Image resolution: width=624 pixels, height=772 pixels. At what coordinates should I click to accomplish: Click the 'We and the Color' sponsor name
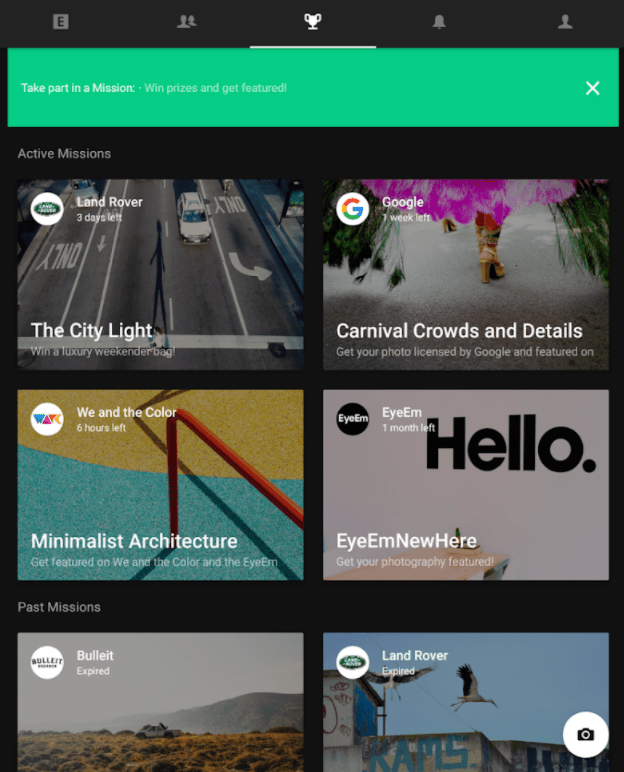pos(127,412)
